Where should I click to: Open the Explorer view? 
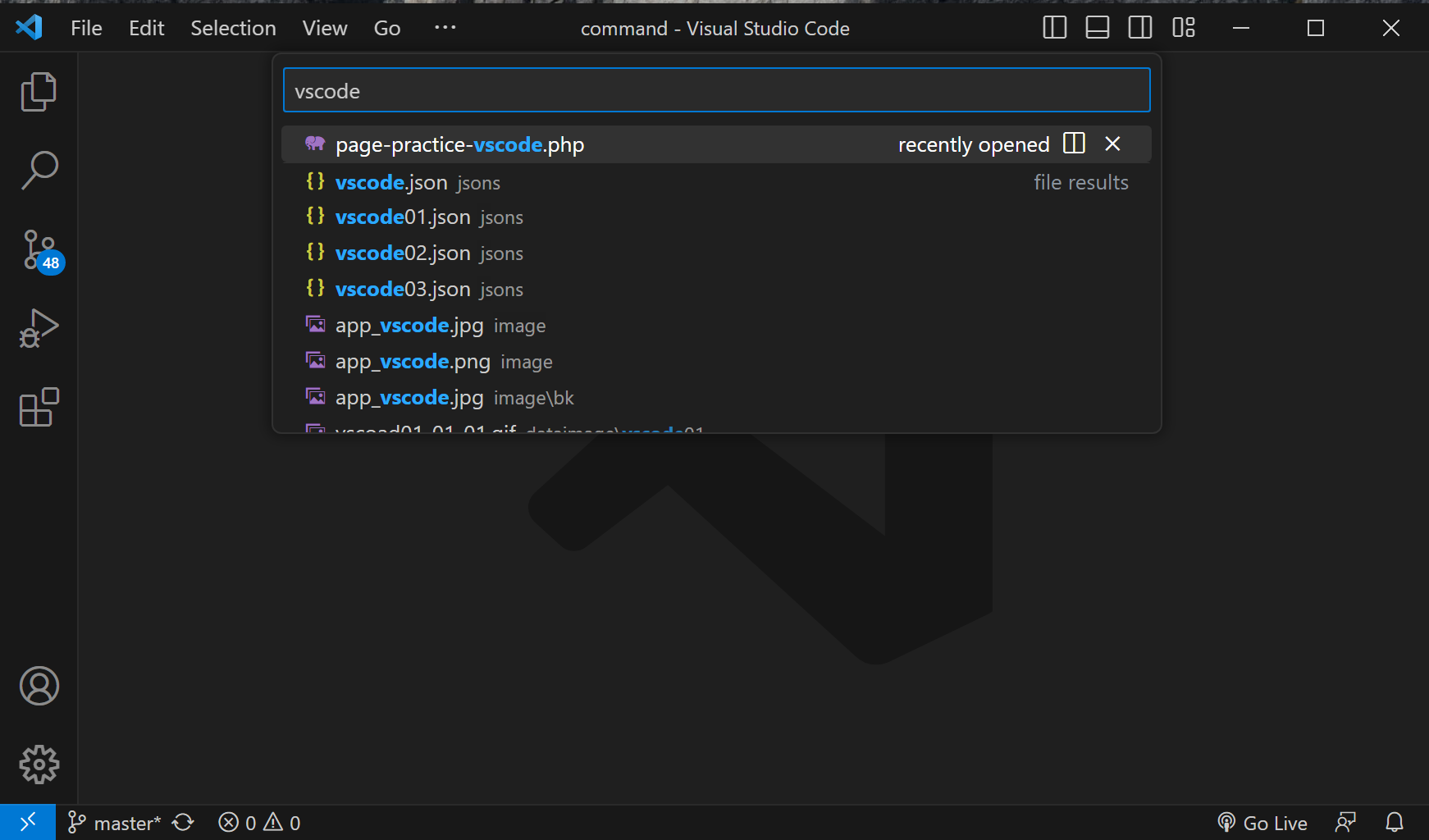tap(38, 90)
